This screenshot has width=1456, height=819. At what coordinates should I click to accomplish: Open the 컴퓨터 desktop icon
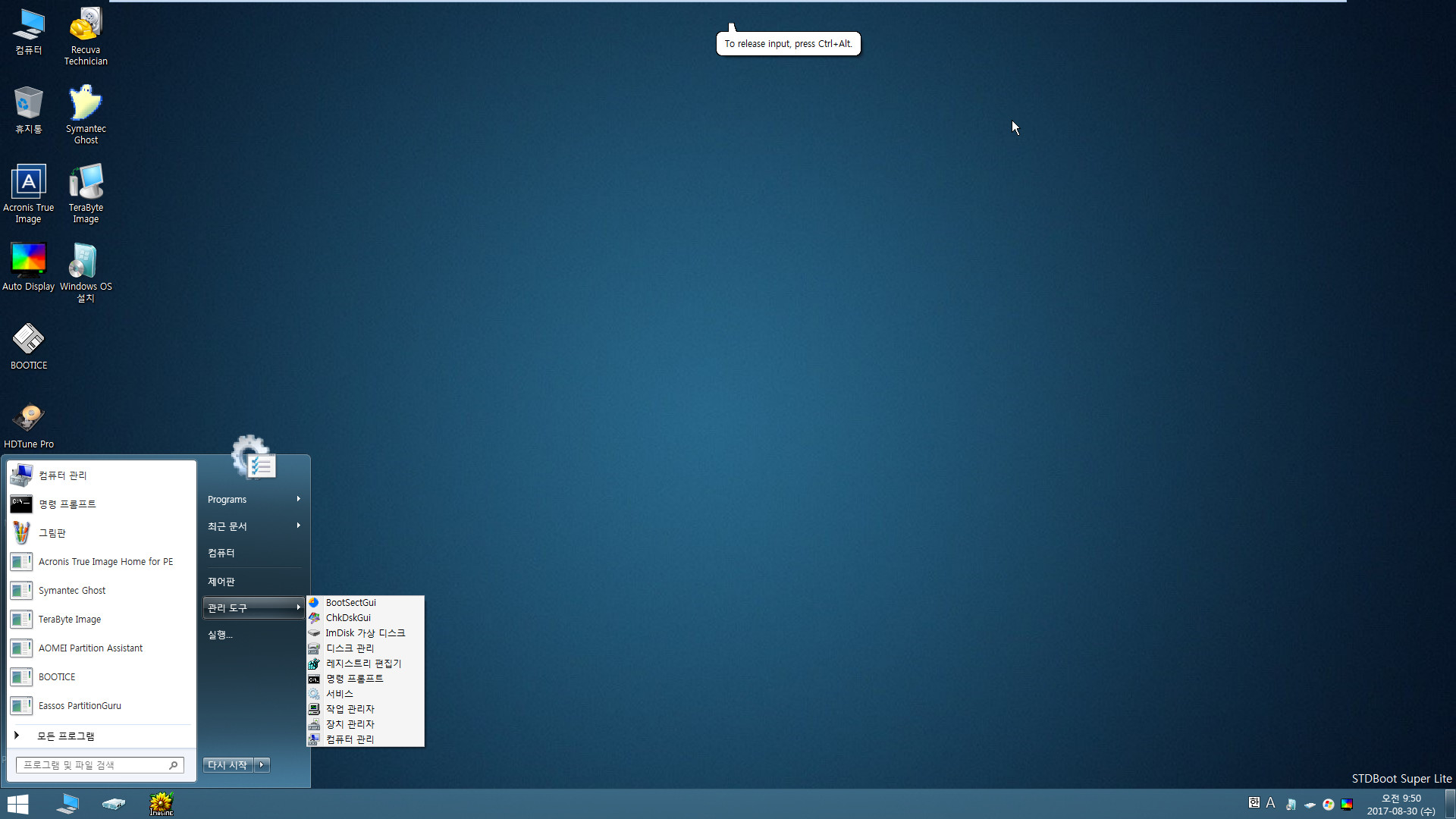29,32
